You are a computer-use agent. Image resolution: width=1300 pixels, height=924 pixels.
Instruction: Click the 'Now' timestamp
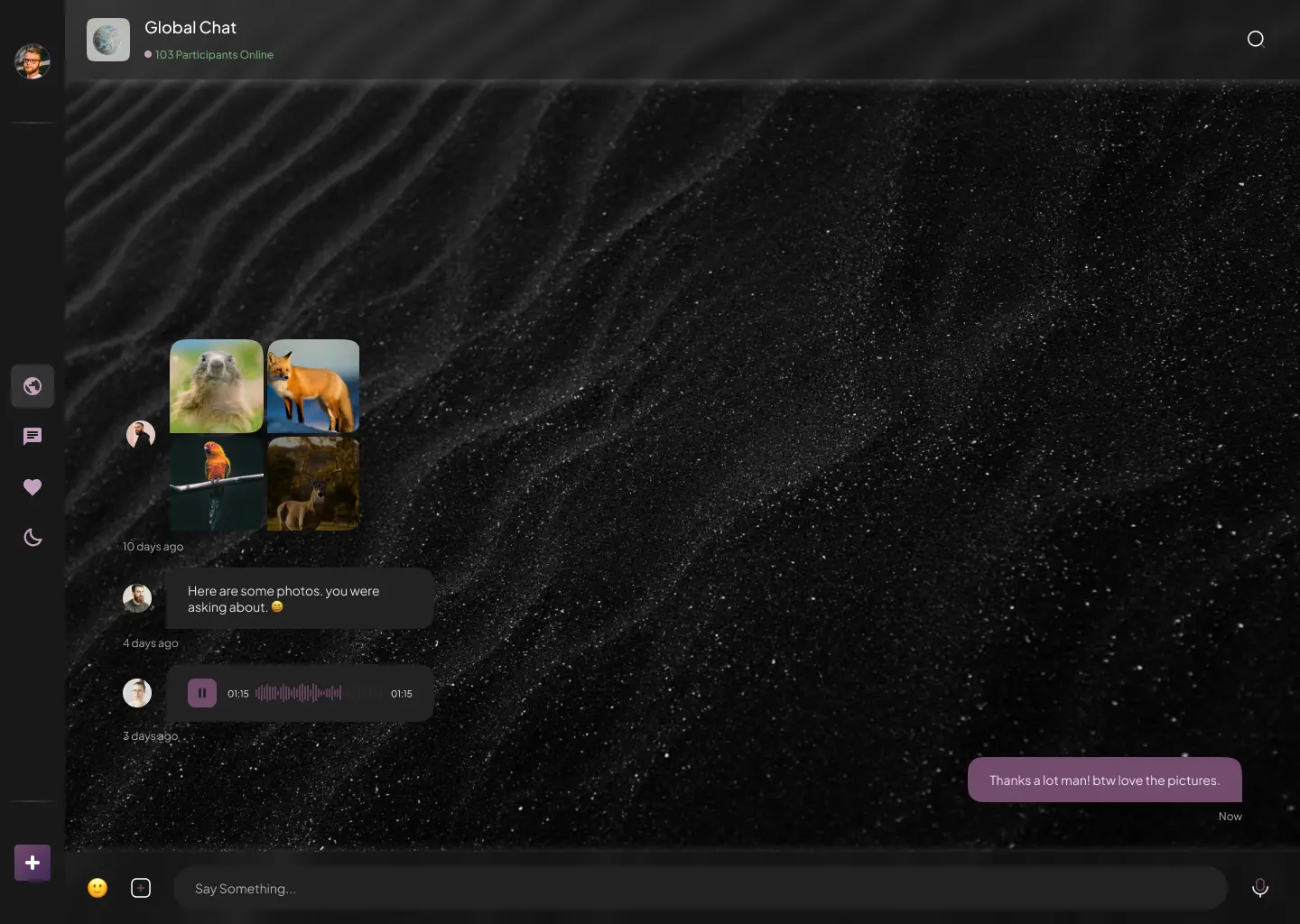(1230, 817)
